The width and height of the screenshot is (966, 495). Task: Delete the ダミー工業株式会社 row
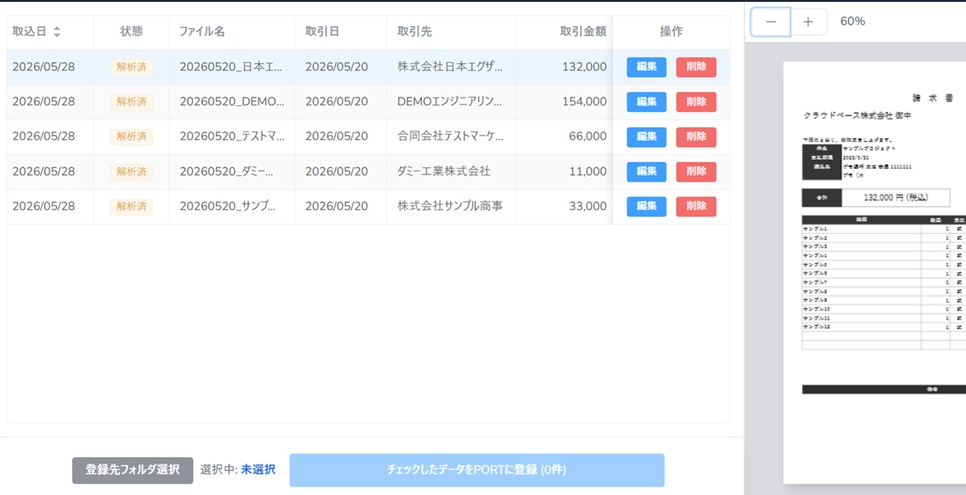tap(696, 171)
